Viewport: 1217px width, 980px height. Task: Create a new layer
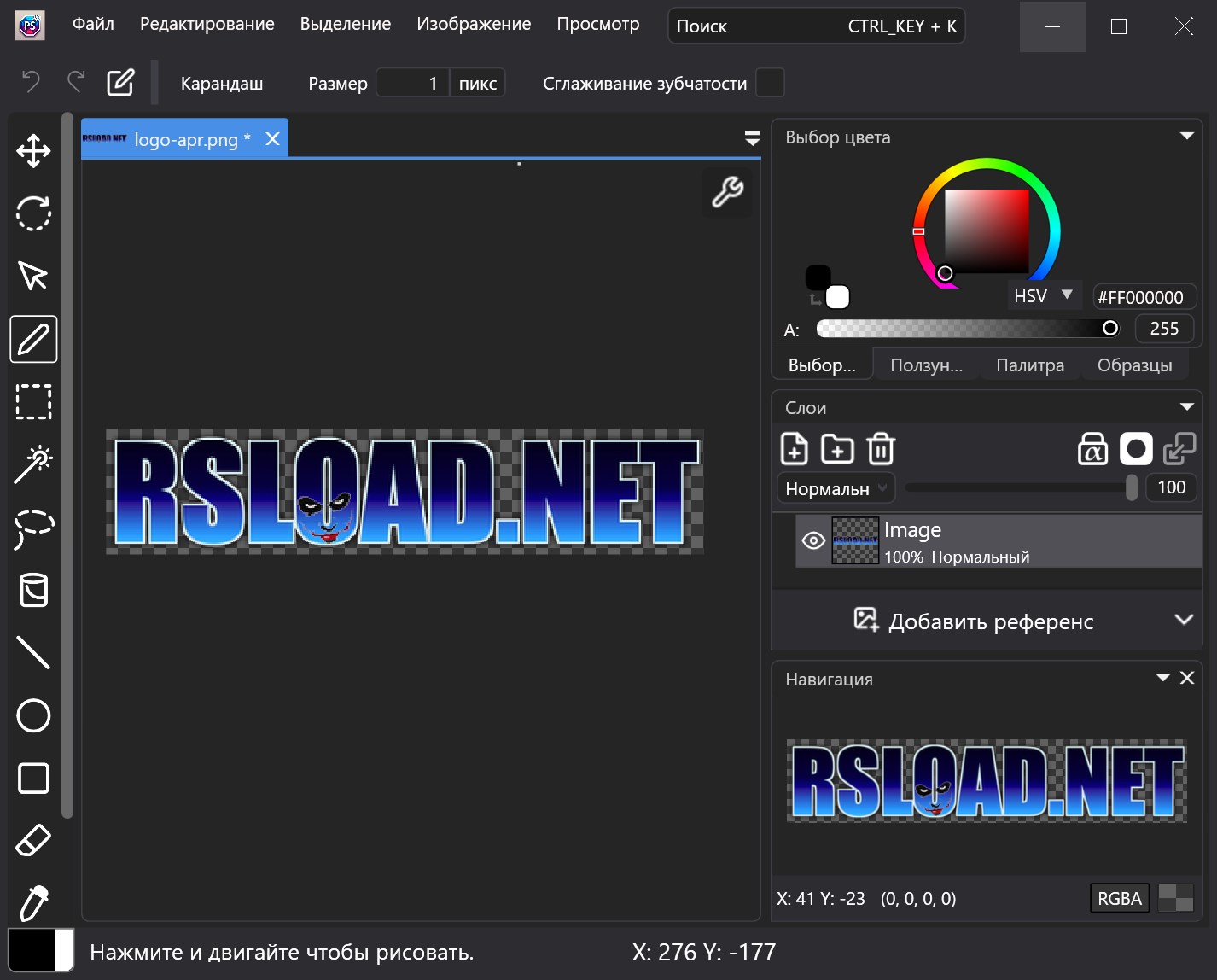795,448
